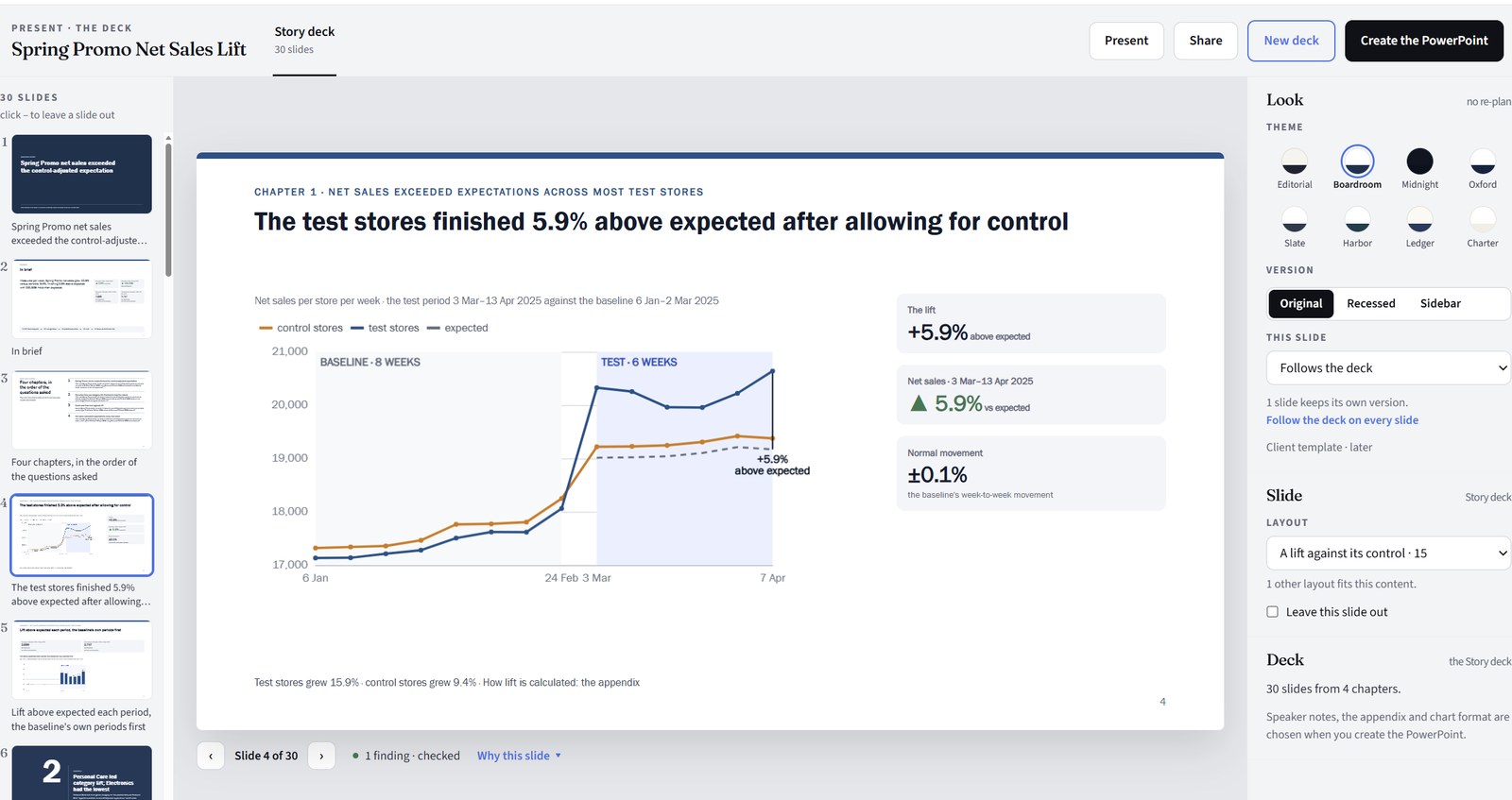Viewport: 1512px width, 800px height.
Task: Click Create the PowerPoint
Action: (1424, 41)
